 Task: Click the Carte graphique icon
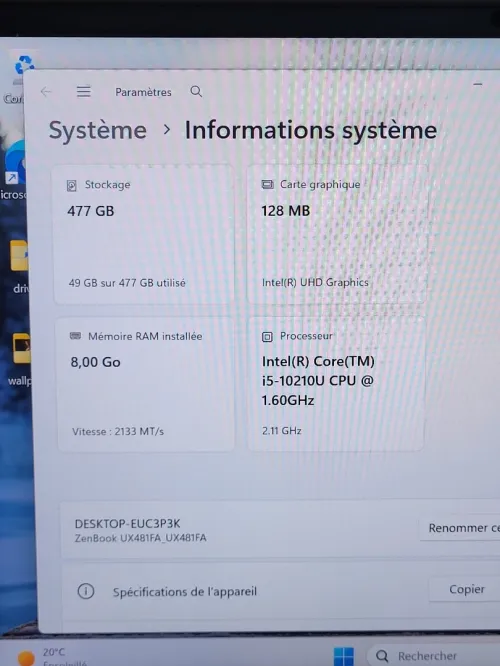coord(267,184)
